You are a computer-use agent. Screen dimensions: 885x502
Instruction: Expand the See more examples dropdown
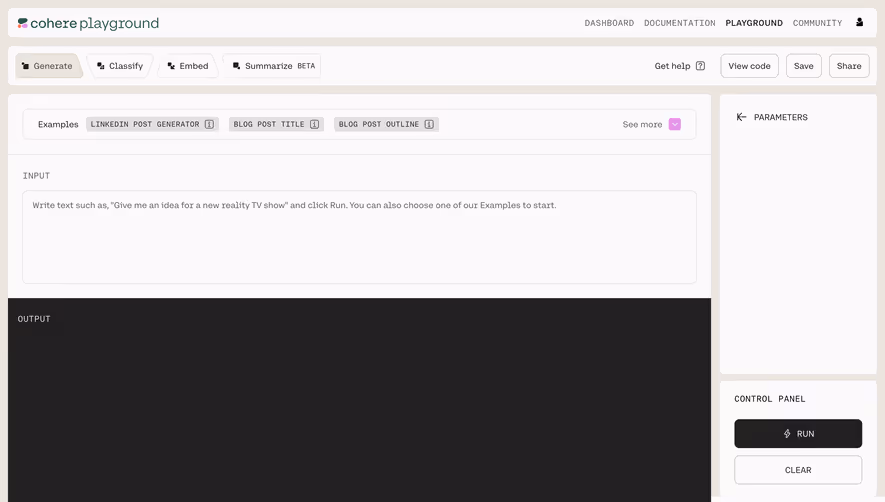[674, 124]
